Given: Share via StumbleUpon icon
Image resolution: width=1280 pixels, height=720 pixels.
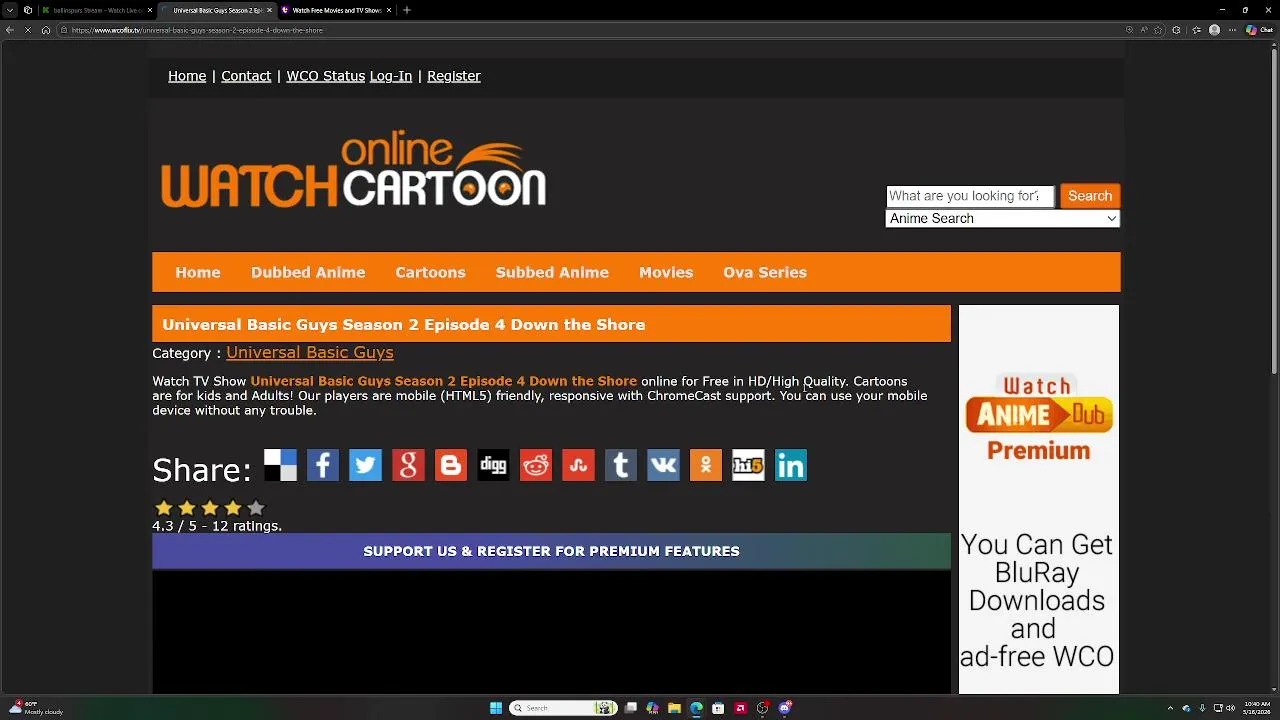Looking at the screenshot, I should (x=578, y=465).
